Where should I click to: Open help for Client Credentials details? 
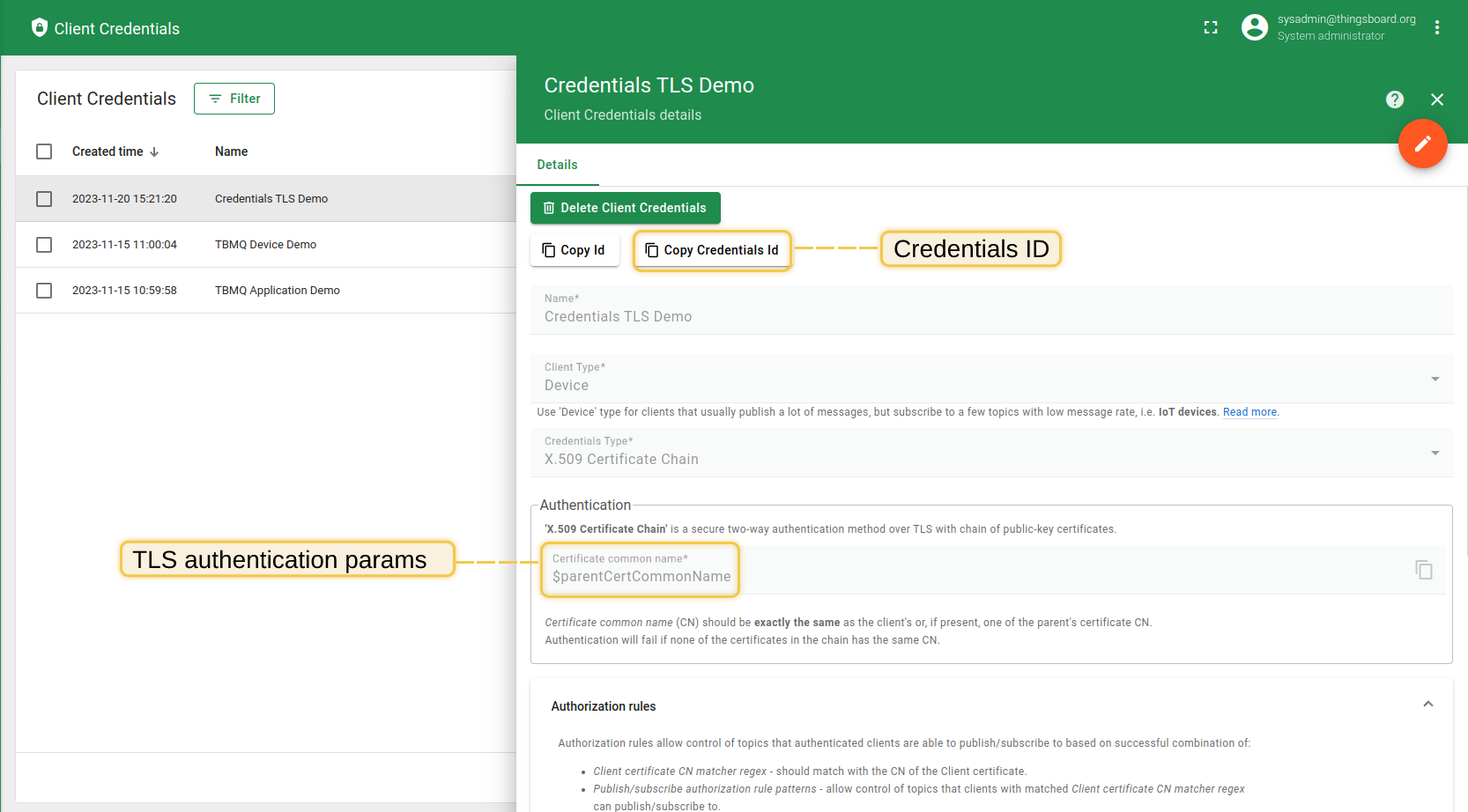(x=1395, y=100)
